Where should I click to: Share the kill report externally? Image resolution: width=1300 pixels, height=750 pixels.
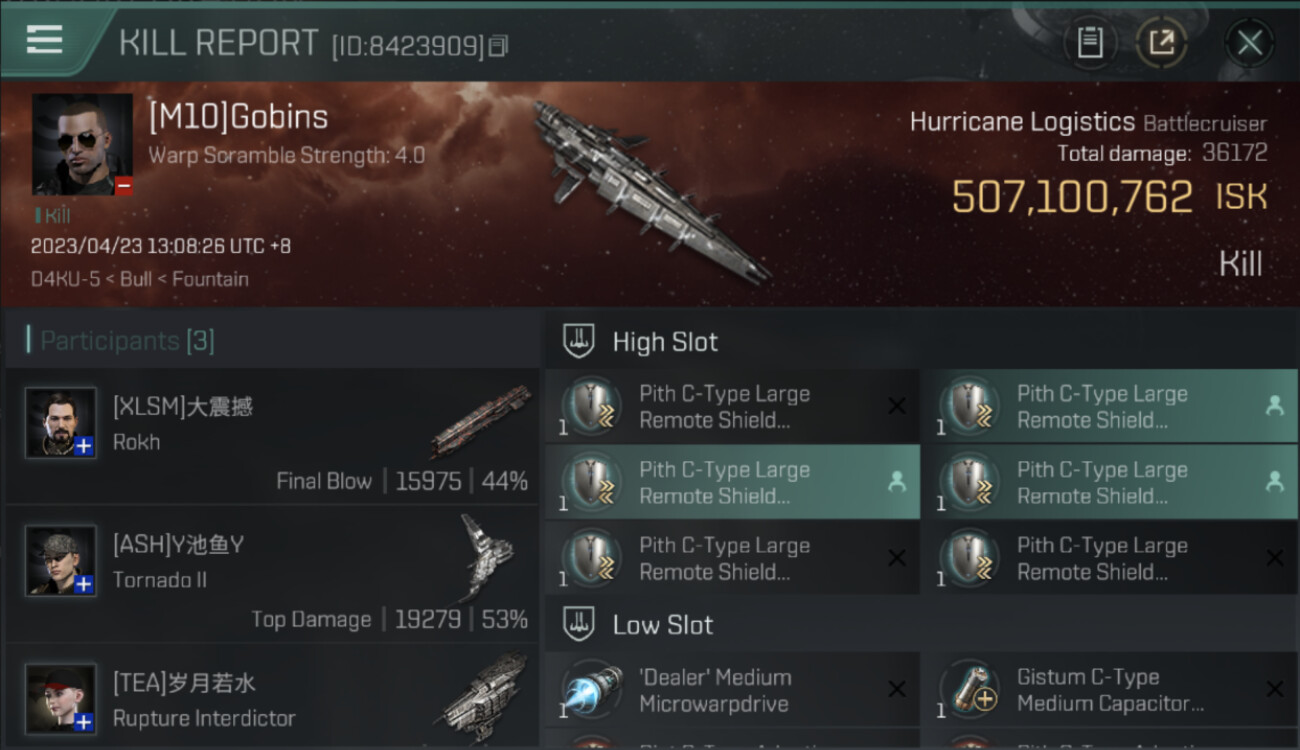[1162, 43]
